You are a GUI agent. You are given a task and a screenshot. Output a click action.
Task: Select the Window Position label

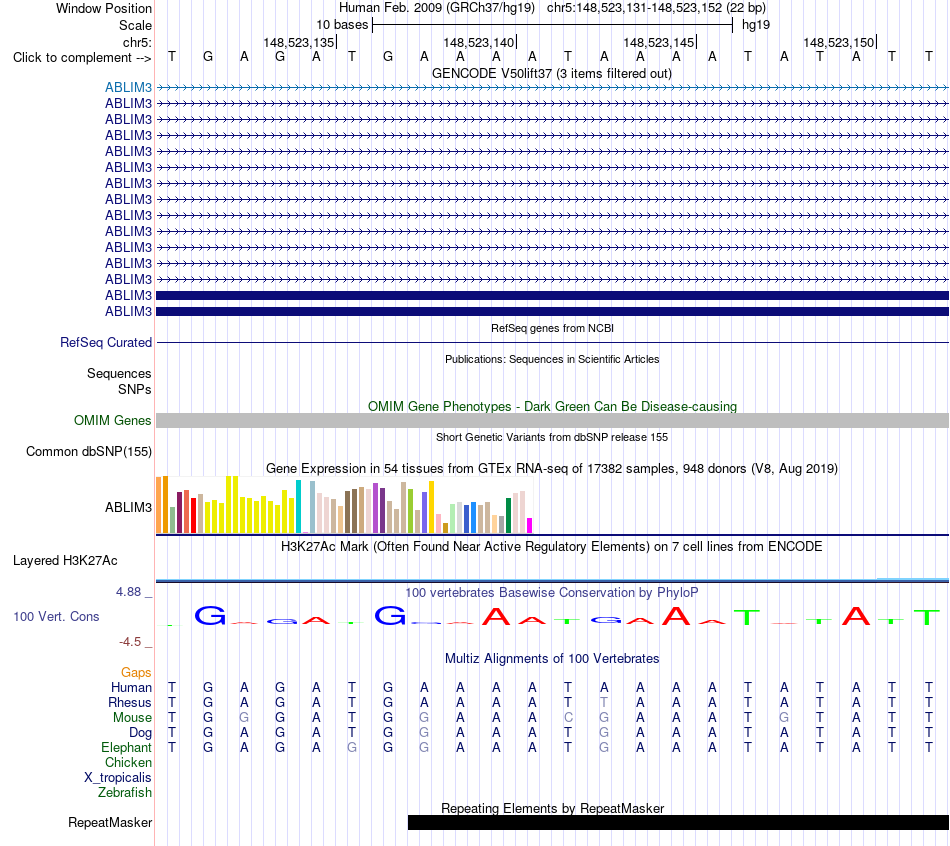point(104,8)
